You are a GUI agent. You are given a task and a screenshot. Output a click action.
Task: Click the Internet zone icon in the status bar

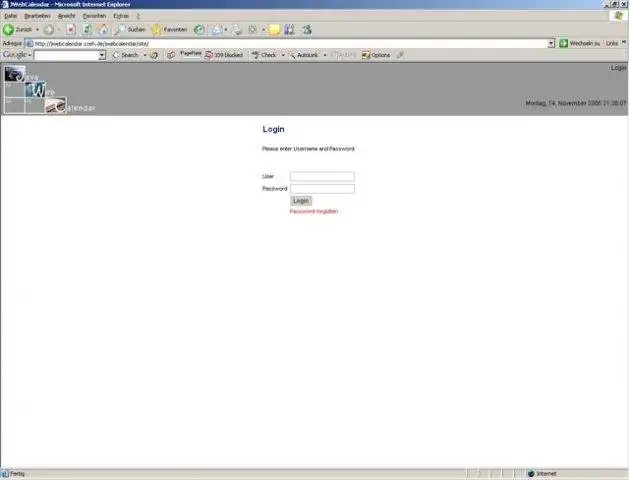tap(531, 474)
